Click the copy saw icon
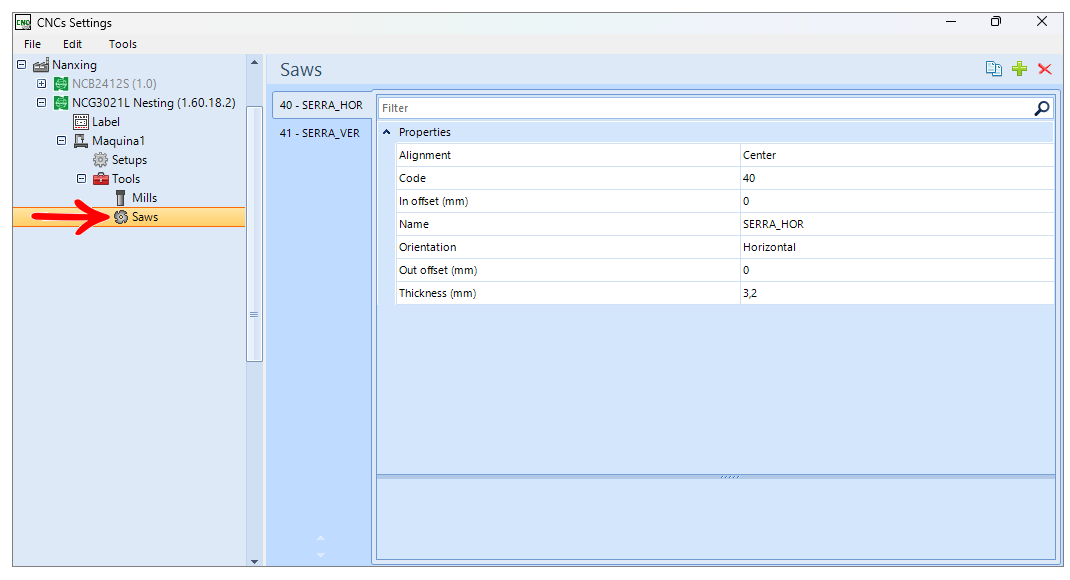 point(994,69)
